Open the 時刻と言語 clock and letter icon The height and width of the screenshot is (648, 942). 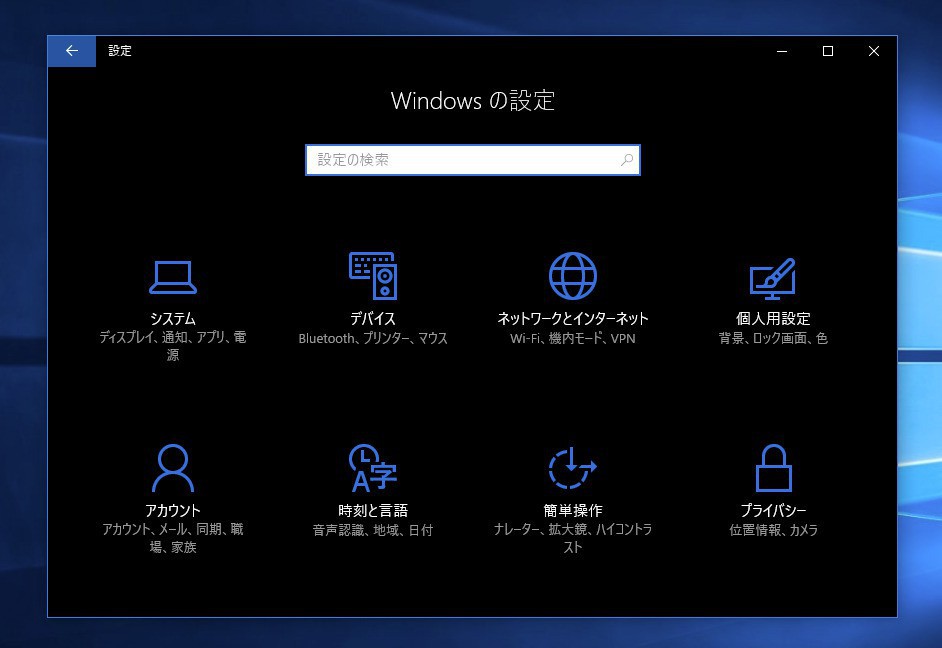pos(373,468)
